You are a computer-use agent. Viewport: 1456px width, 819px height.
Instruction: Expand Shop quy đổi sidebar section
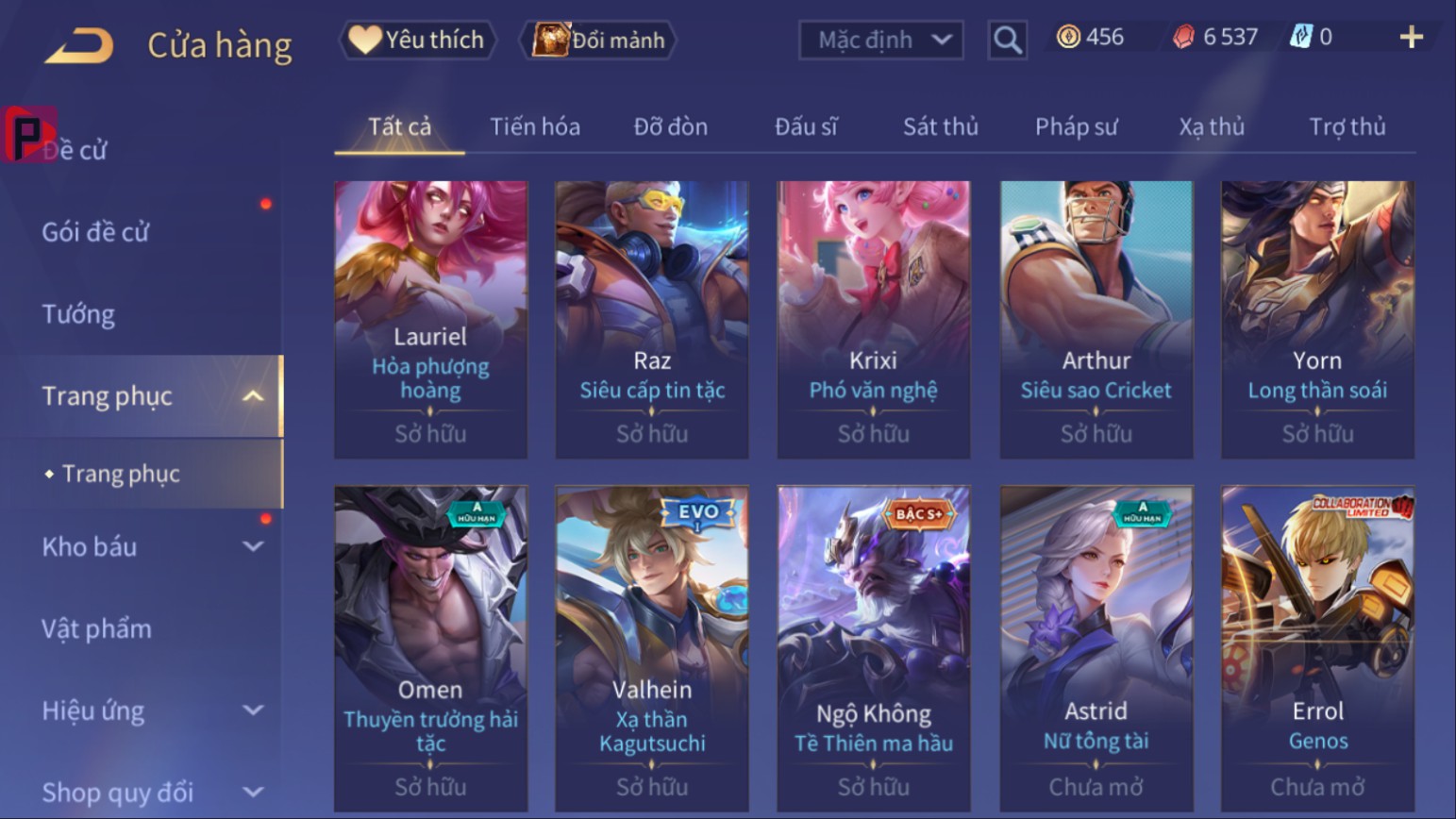pyautogui.click(x=253, y=793)
